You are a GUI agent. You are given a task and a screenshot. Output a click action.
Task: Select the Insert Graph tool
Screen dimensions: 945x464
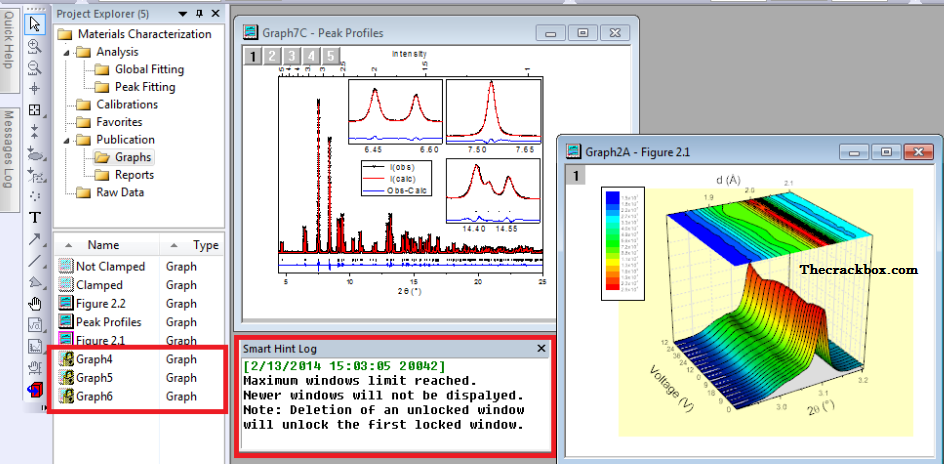click(x=35, y=346)
